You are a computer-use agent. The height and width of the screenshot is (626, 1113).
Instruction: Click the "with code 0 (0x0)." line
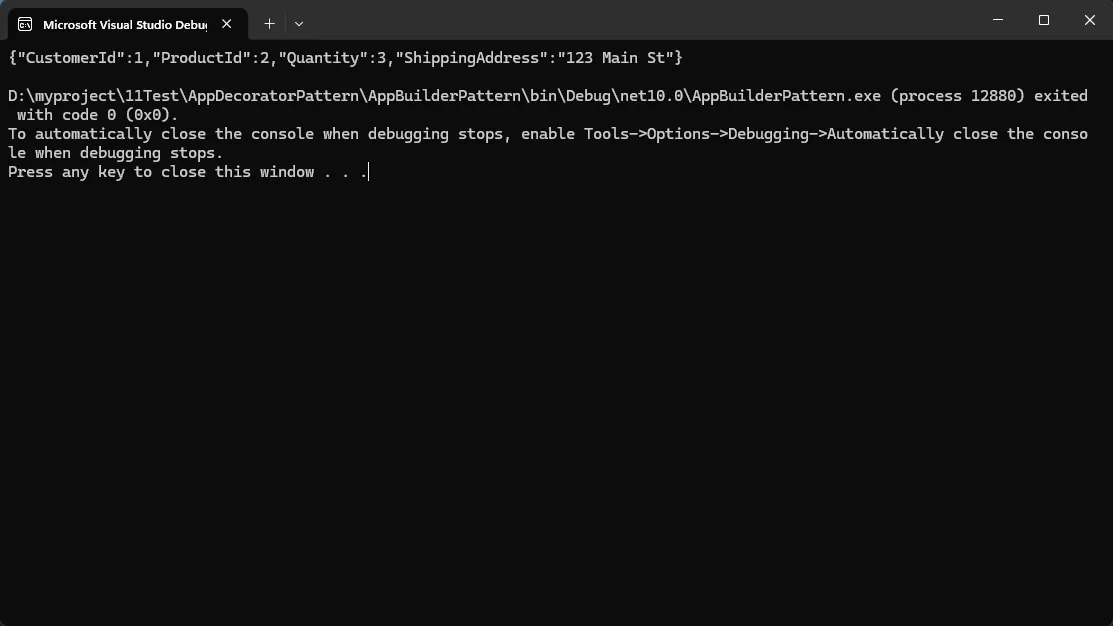97,115
